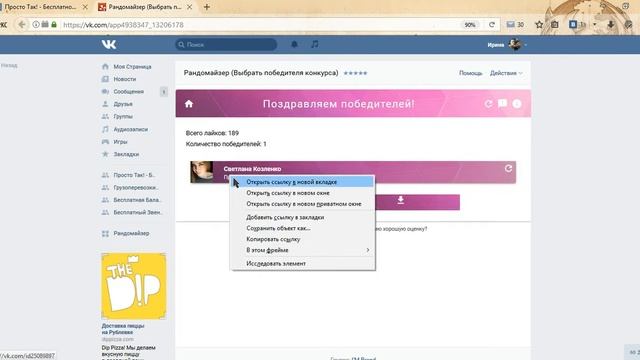This screenshot has width=640, height=360.
Task: Click the Сообщения unread counter badge
Action: (164, 92)
